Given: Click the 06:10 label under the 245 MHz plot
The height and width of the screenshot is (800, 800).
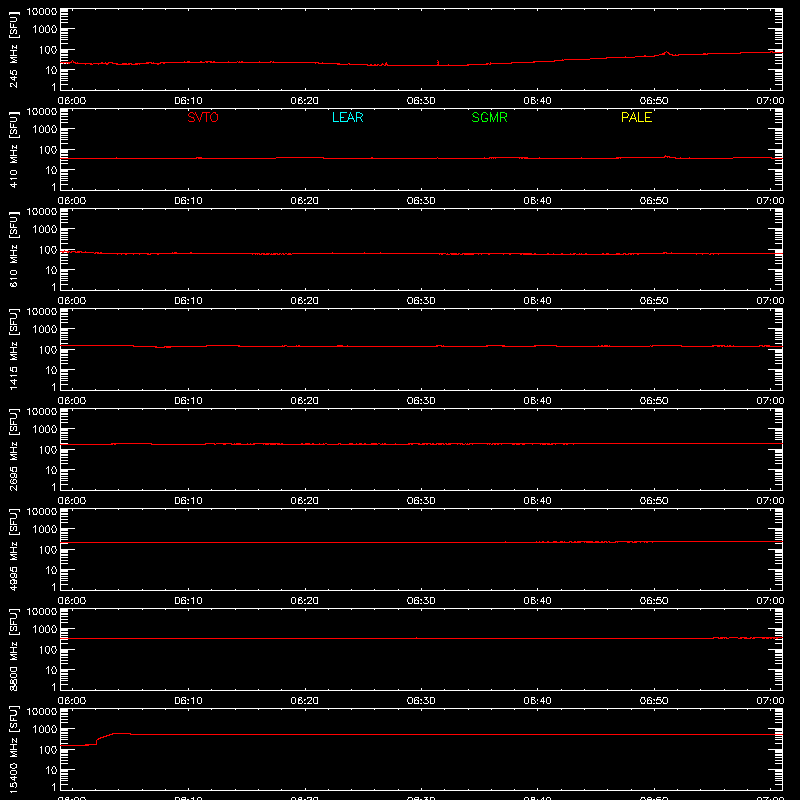Looking at the screenshot, I should coord(188,101).
